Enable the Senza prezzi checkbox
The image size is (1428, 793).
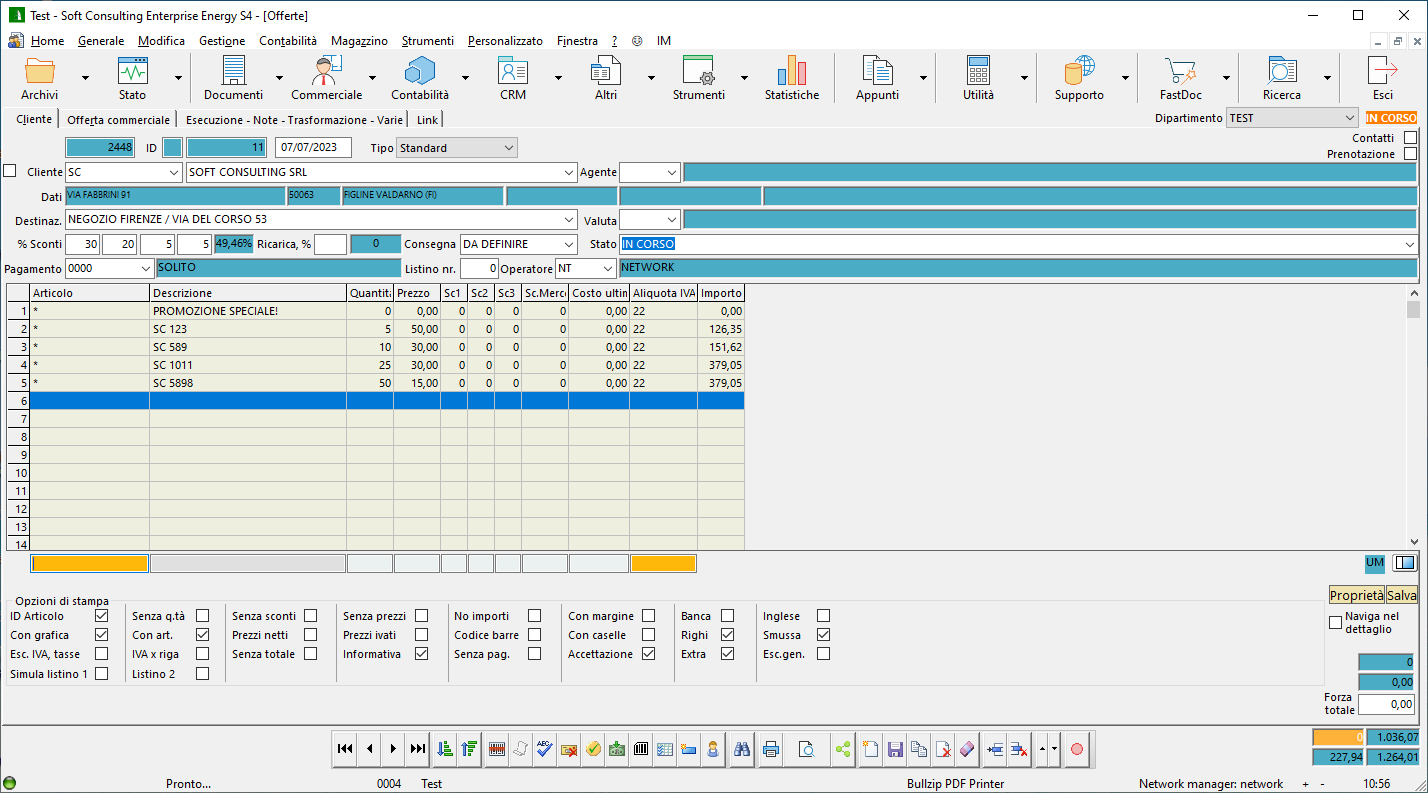[x=421, y=616]
